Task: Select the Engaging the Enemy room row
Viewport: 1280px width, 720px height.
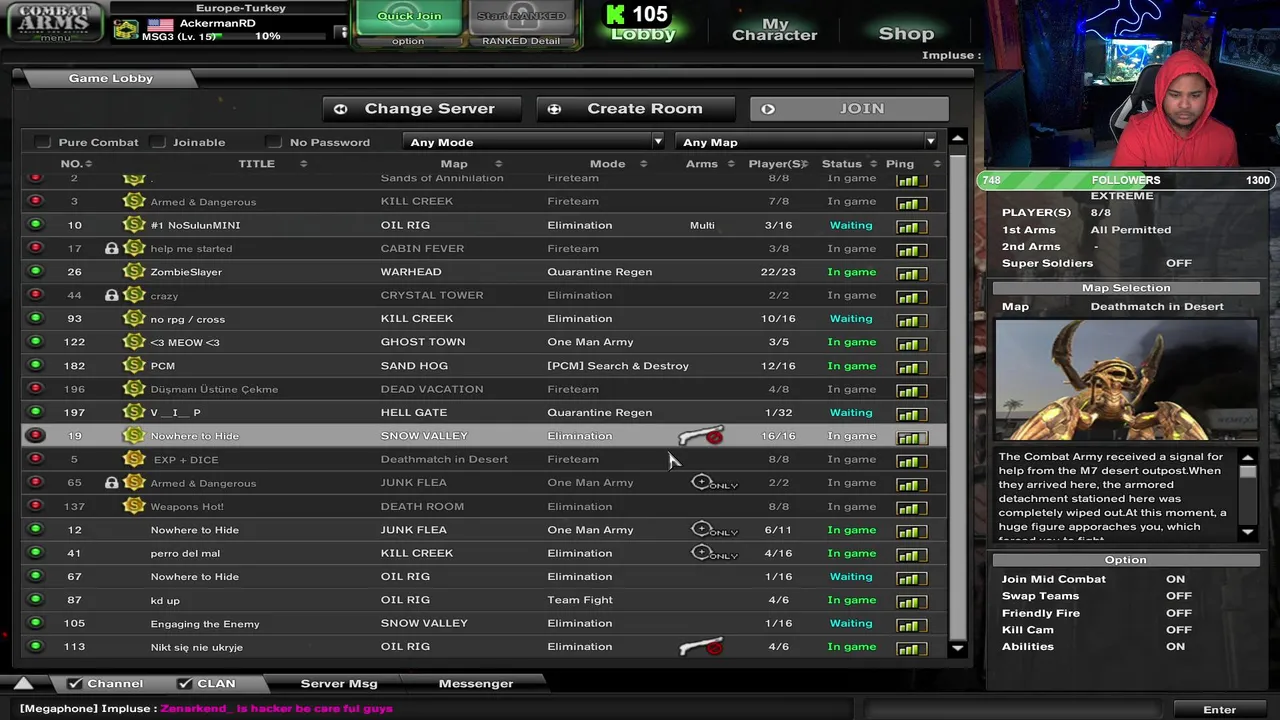Action: click(x=484, y=624)
